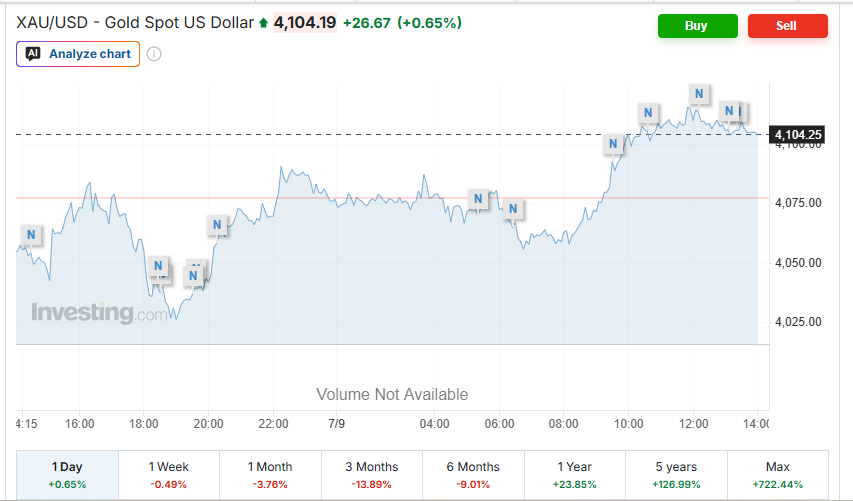The height and width of the screenshot is (501, 853).
Task: Click the info icon beside Analyze chart
Action: [x=154, y=54]
